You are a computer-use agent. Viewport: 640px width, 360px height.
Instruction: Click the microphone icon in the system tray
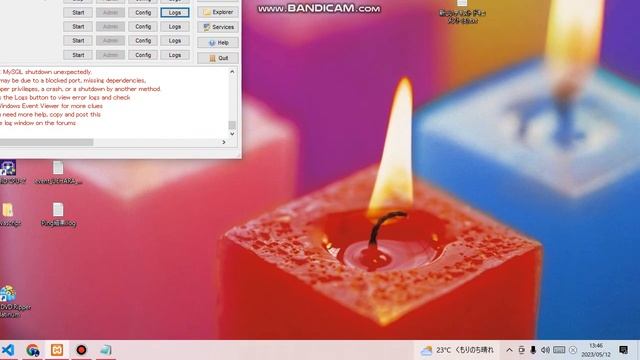[x=533, y=350]
